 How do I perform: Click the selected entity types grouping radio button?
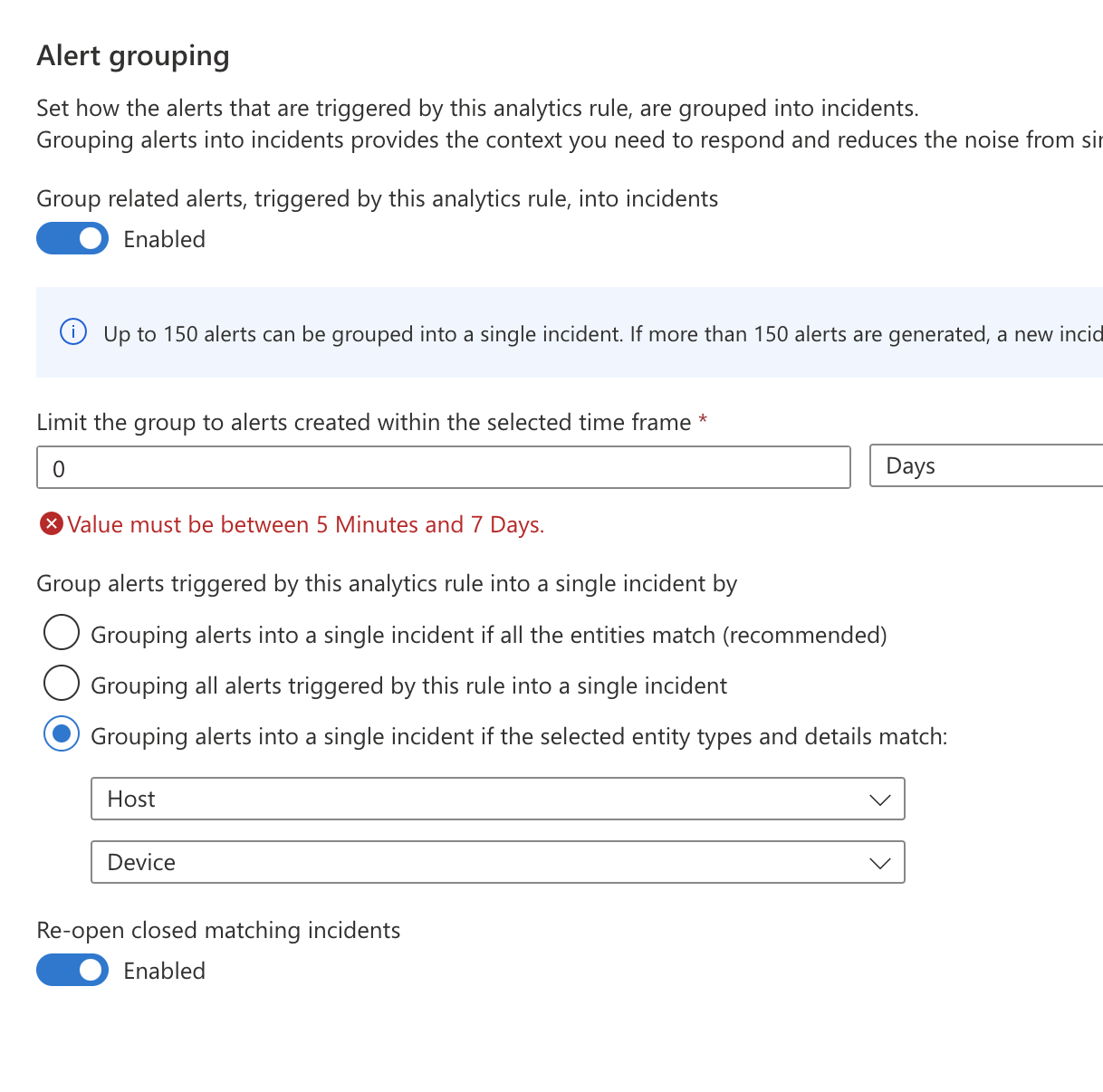click(x=61, y=734)
